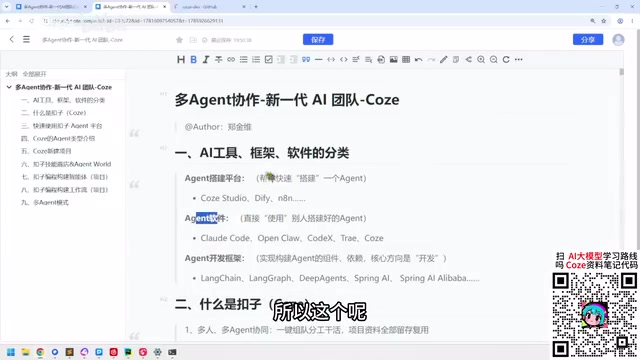Viewport: 640px width, 360px height.
Task: Click the heading 一、AI工具、框架、软件的分类 in the document
Action: click(x=262, y=153)
